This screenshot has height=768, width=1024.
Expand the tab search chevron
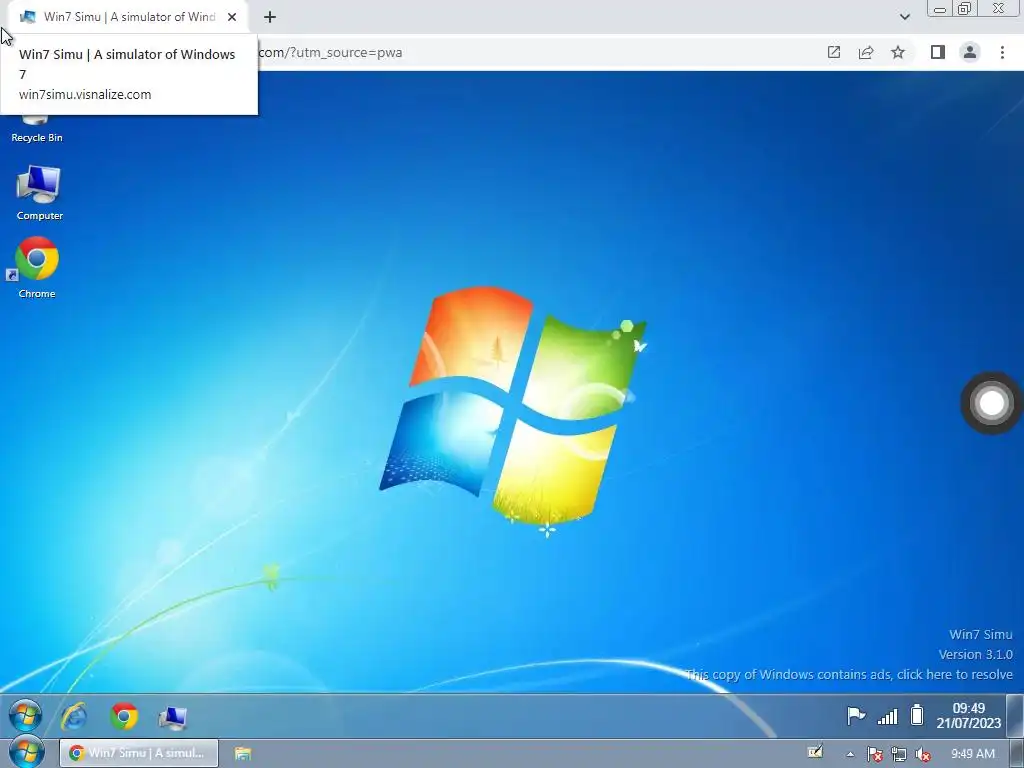coord(904,17)
